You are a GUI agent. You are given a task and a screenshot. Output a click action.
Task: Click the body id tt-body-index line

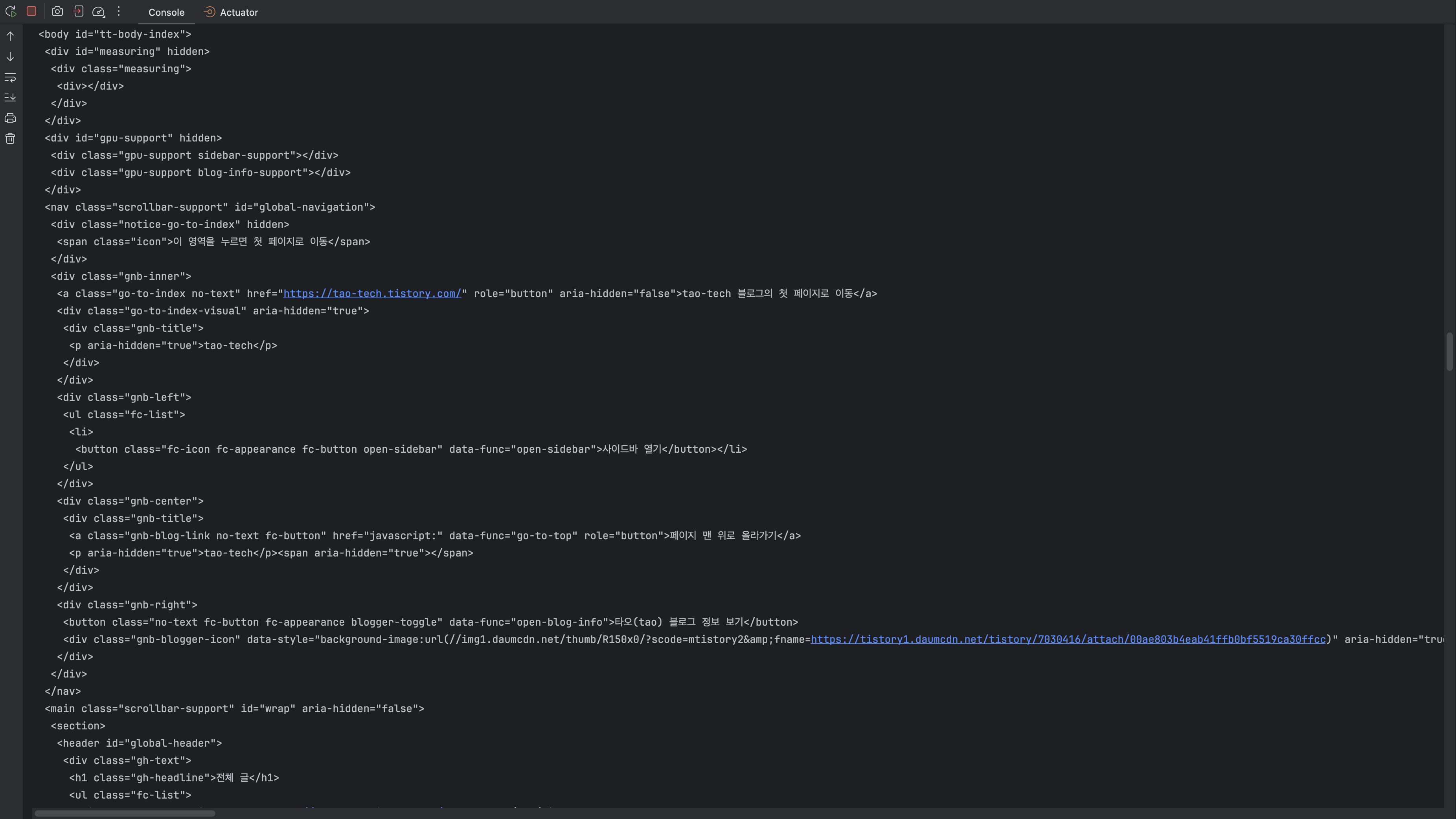(x=115, y=35)
